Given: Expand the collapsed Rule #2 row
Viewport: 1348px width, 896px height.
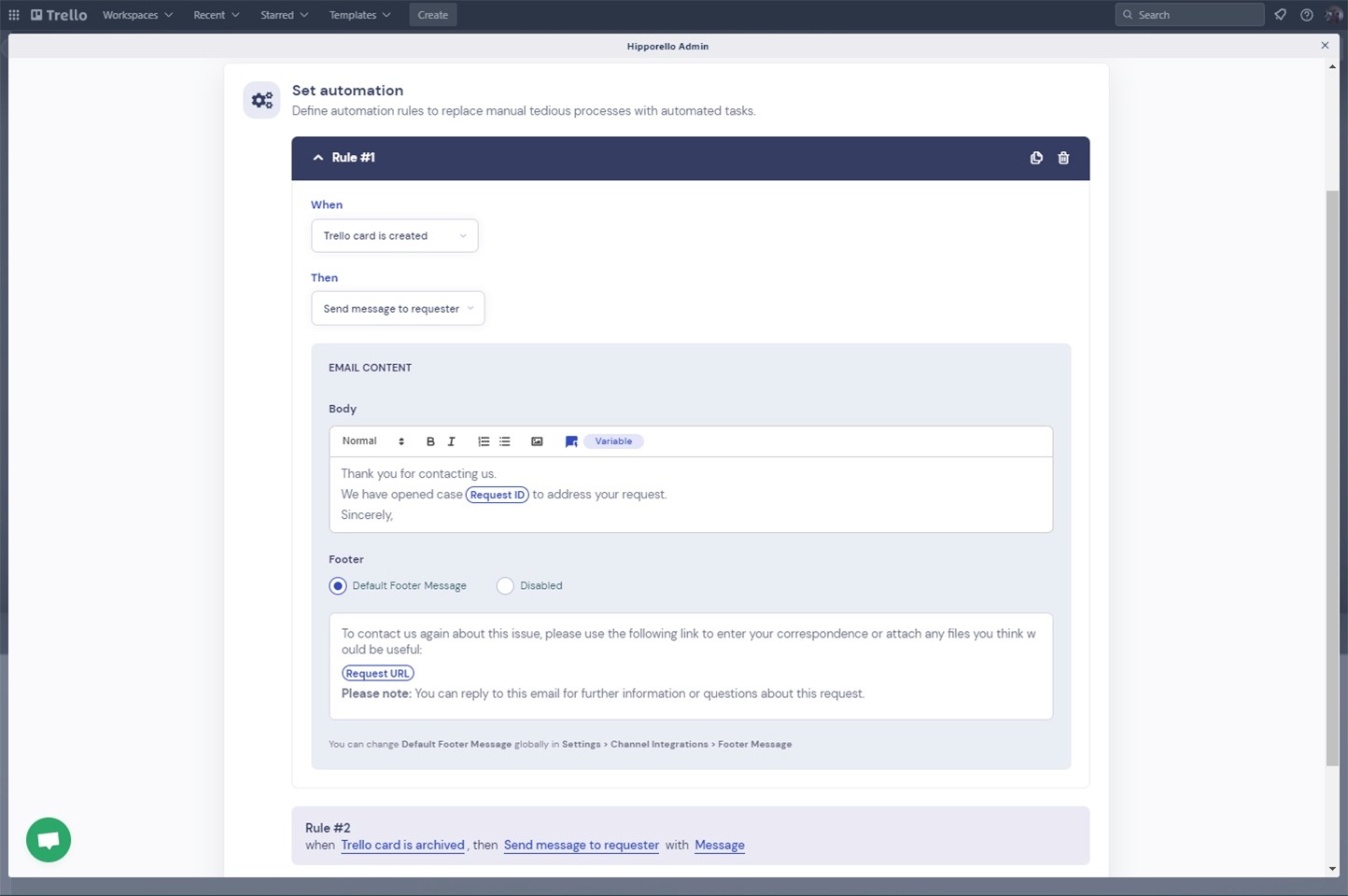Looking at the screenshot, I should (691, 835).
